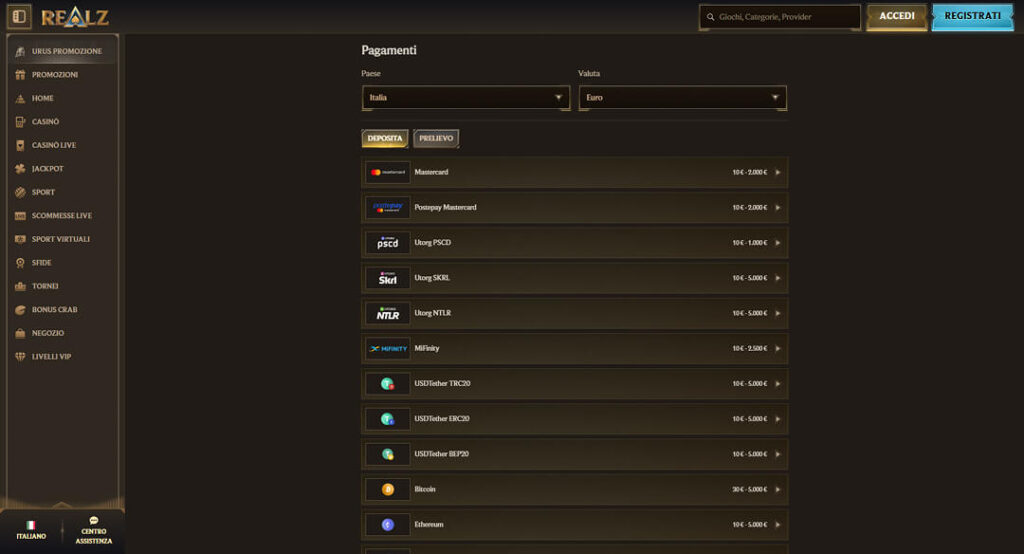Open the Valuta currency dropdown
The width and height of the screenshot is (1024, 554).
coord(682,97)
